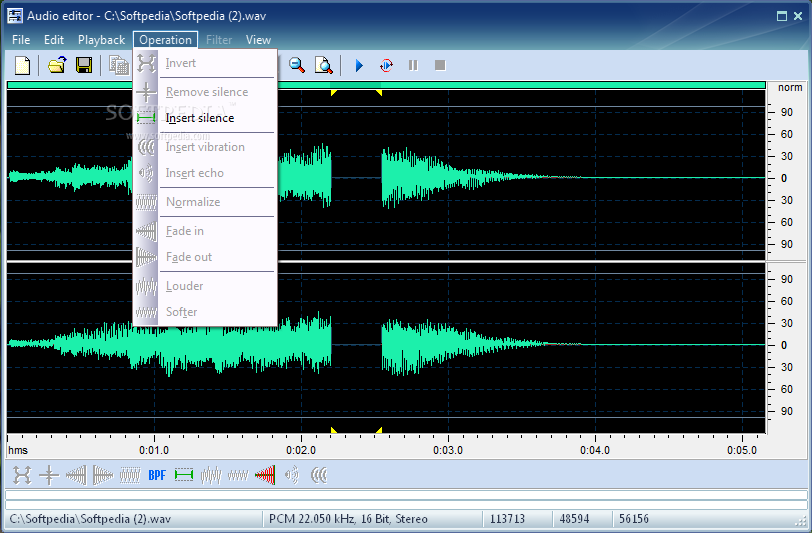Image resolution: width=812 pixels, height=533 pixels.
Task: Click the Fade out icon in the bottom toolbar
Action: 103,475
